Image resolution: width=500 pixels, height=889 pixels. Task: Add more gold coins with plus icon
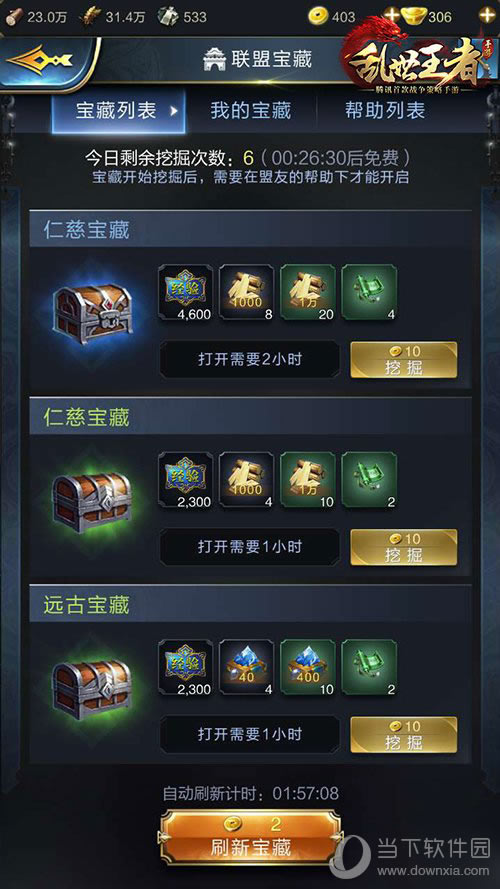(391, 14)
